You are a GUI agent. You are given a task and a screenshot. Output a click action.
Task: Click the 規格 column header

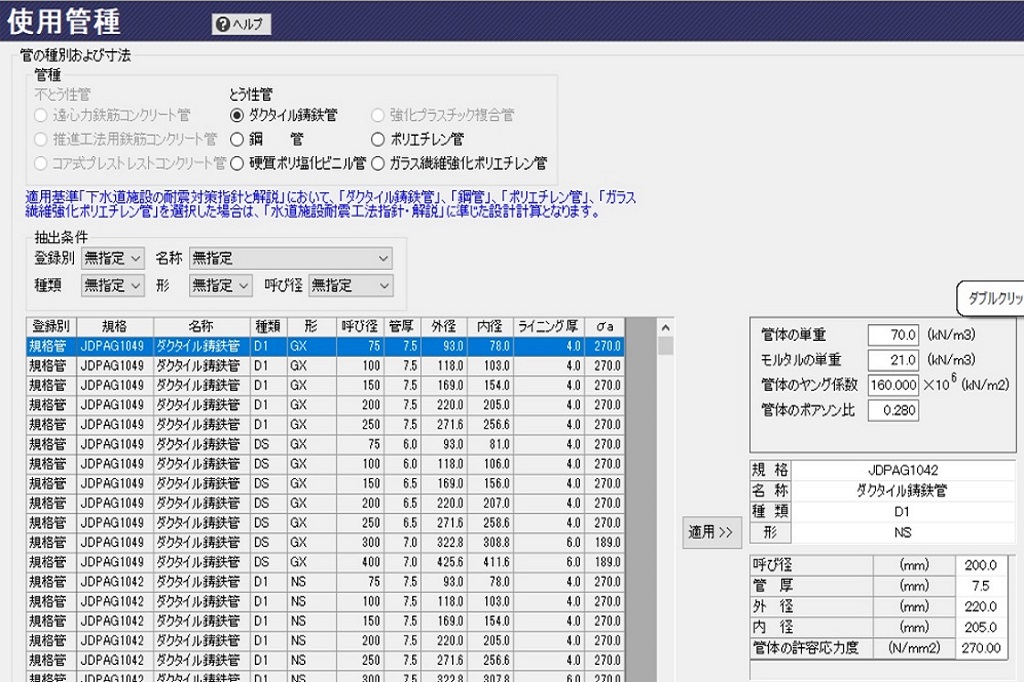tap(114, 327)
